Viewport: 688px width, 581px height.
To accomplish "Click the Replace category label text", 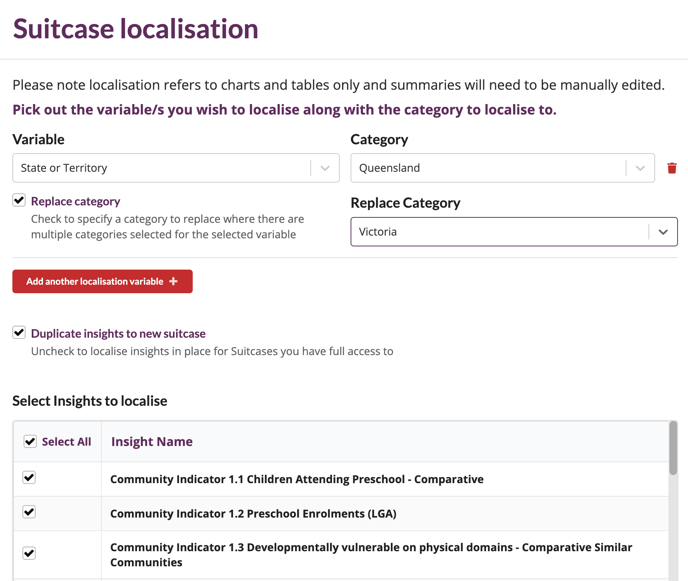I will pos(75,201).
